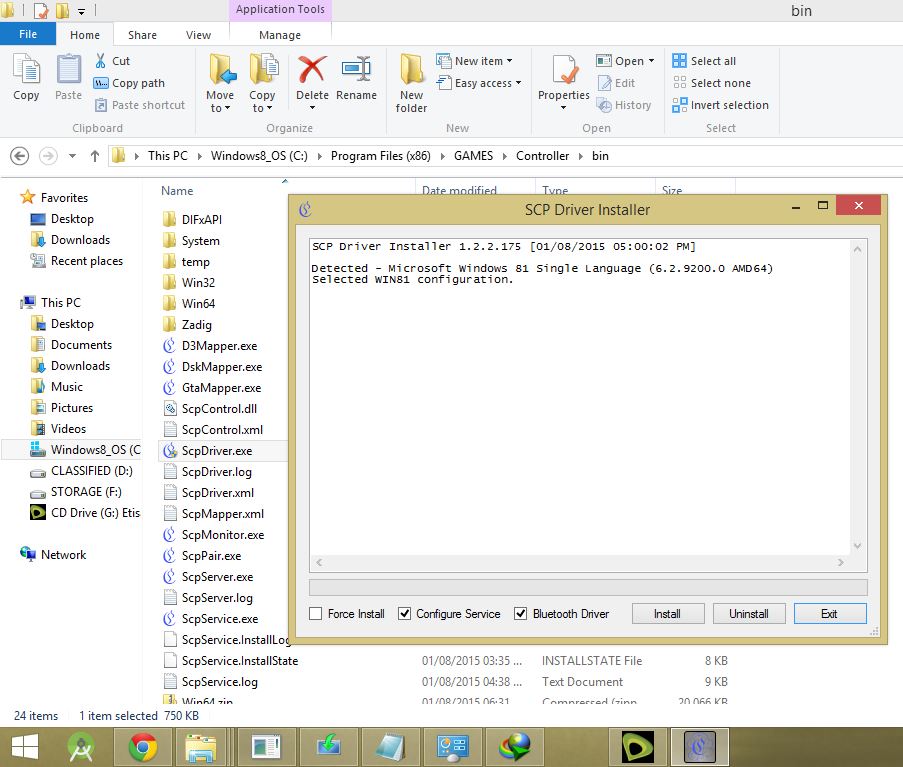Click the Windows Start button

tap(25, 747)
